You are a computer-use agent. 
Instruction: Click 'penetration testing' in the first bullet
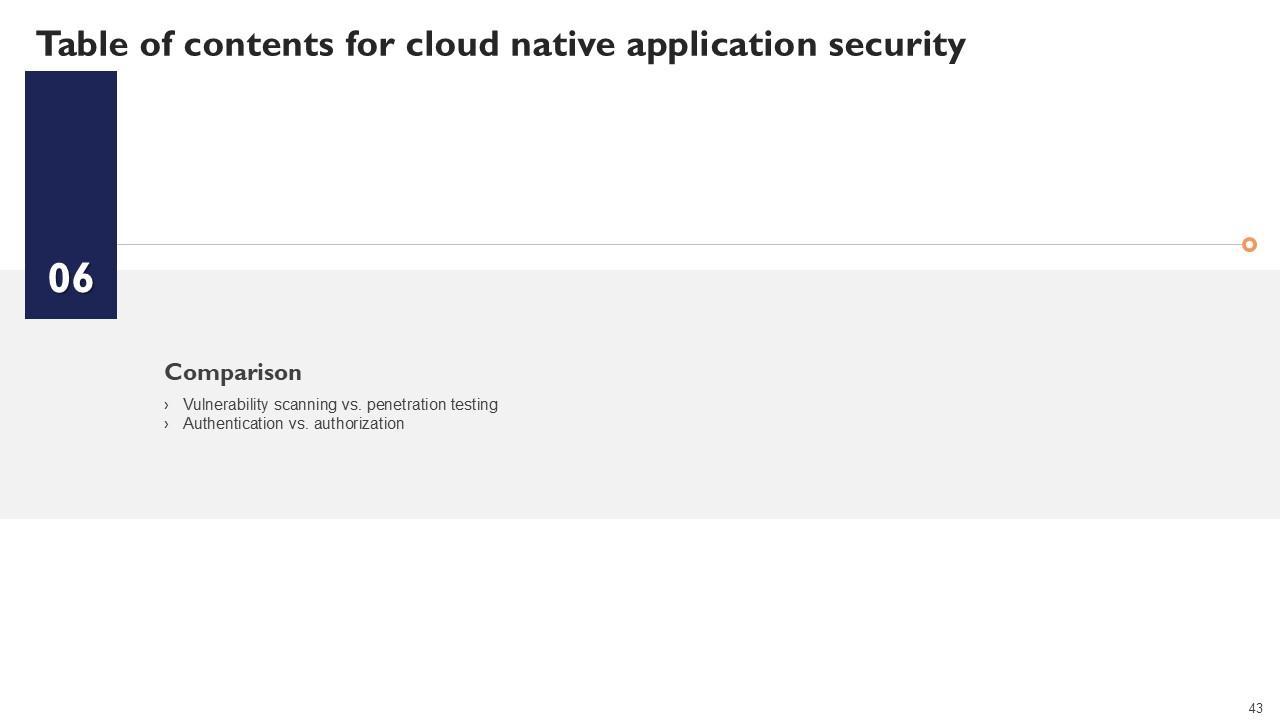[432, 405]
